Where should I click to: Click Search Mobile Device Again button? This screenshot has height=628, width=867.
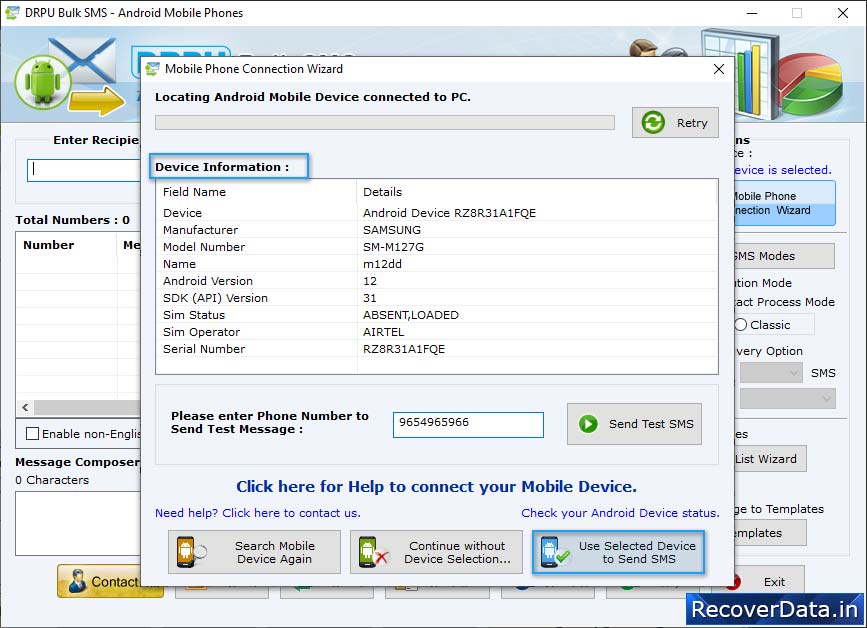pos(254,552)
